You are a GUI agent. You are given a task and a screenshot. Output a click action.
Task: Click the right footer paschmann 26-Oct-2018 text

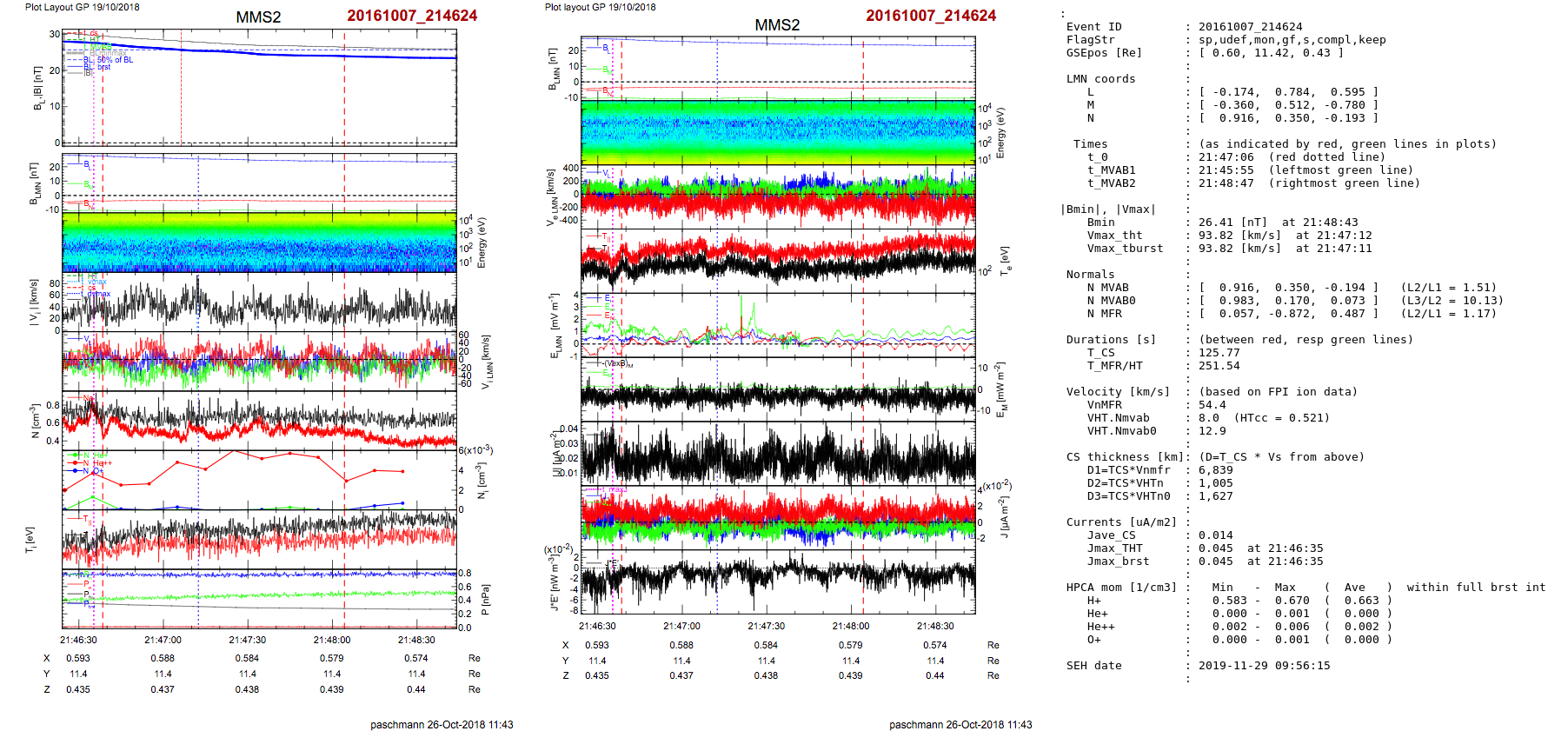click(960, 724)
